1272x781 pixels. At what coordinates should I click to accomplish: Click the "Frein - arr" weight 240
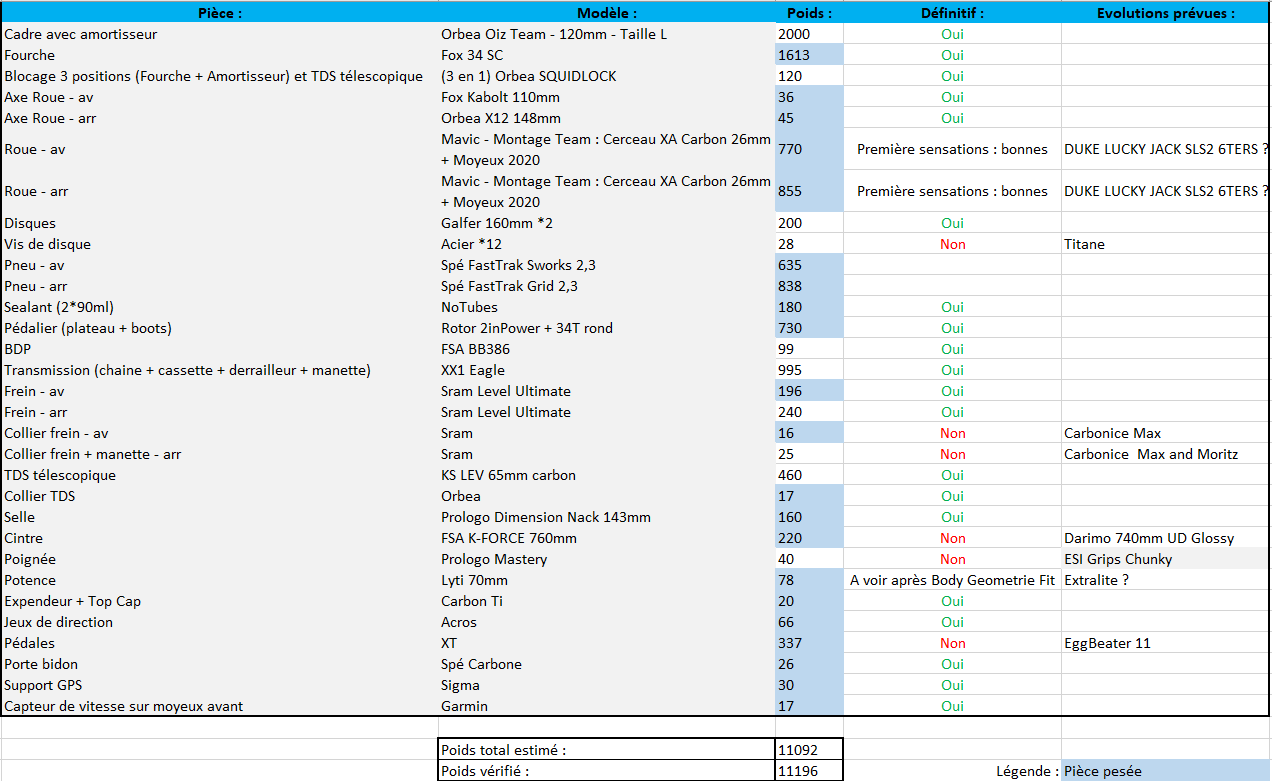point(809,412)
